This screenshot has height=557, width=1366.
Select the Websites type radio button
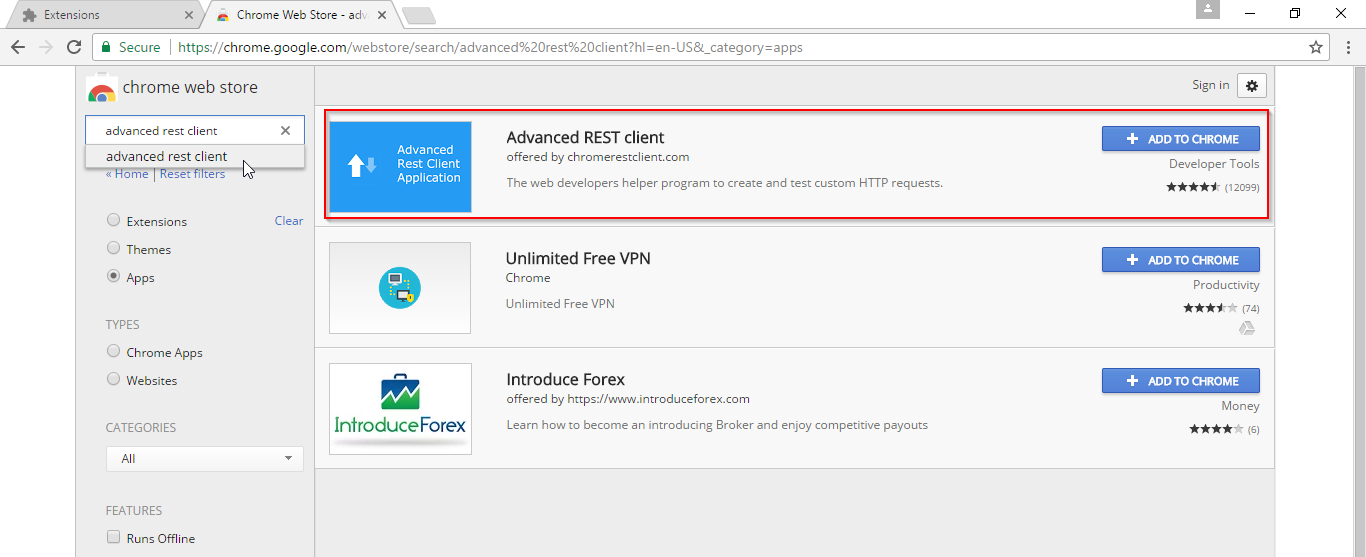pos(114,380)
